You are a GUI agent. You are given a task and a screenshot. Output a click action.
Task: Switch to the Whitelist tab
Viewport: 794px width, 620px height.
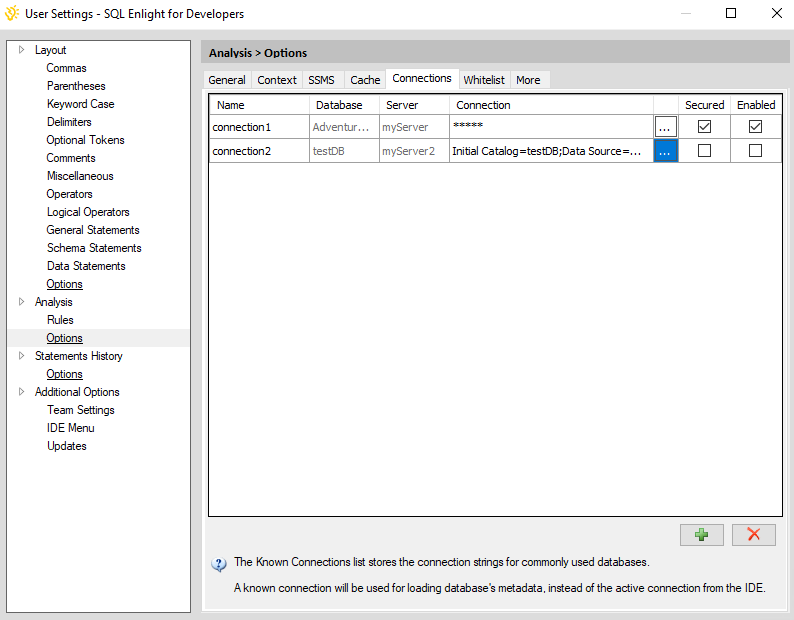pyautogui.click(x=484, y=80)
